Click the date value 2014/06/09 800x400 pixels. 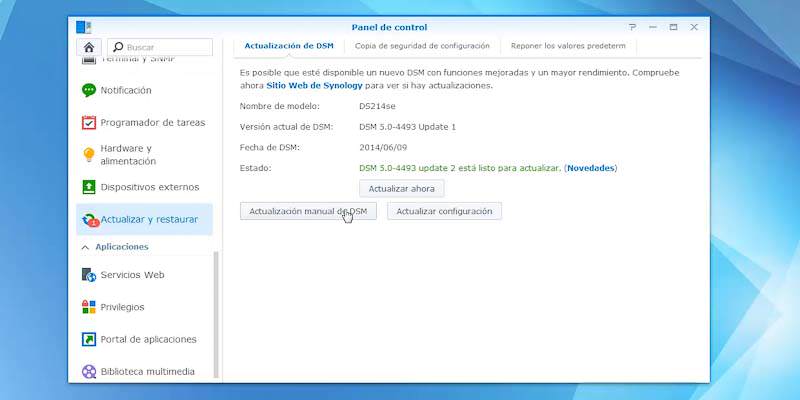383,147
